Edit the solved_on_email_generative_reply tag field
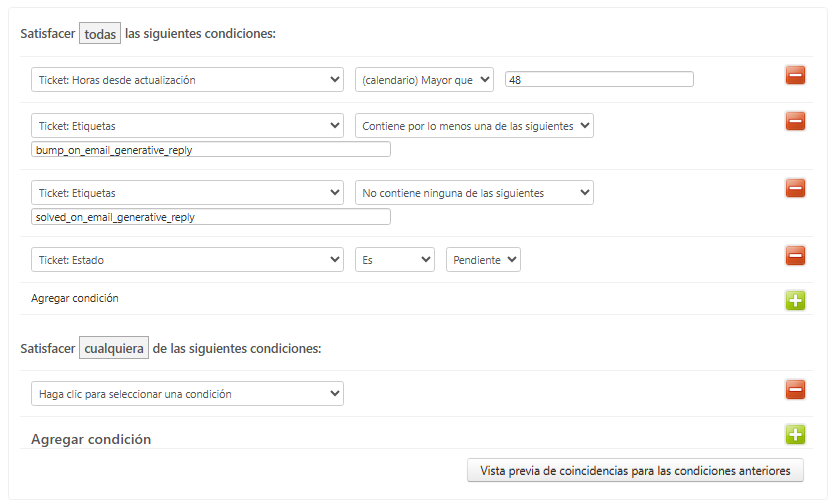 pyautogui.click(x=210, y=217)
